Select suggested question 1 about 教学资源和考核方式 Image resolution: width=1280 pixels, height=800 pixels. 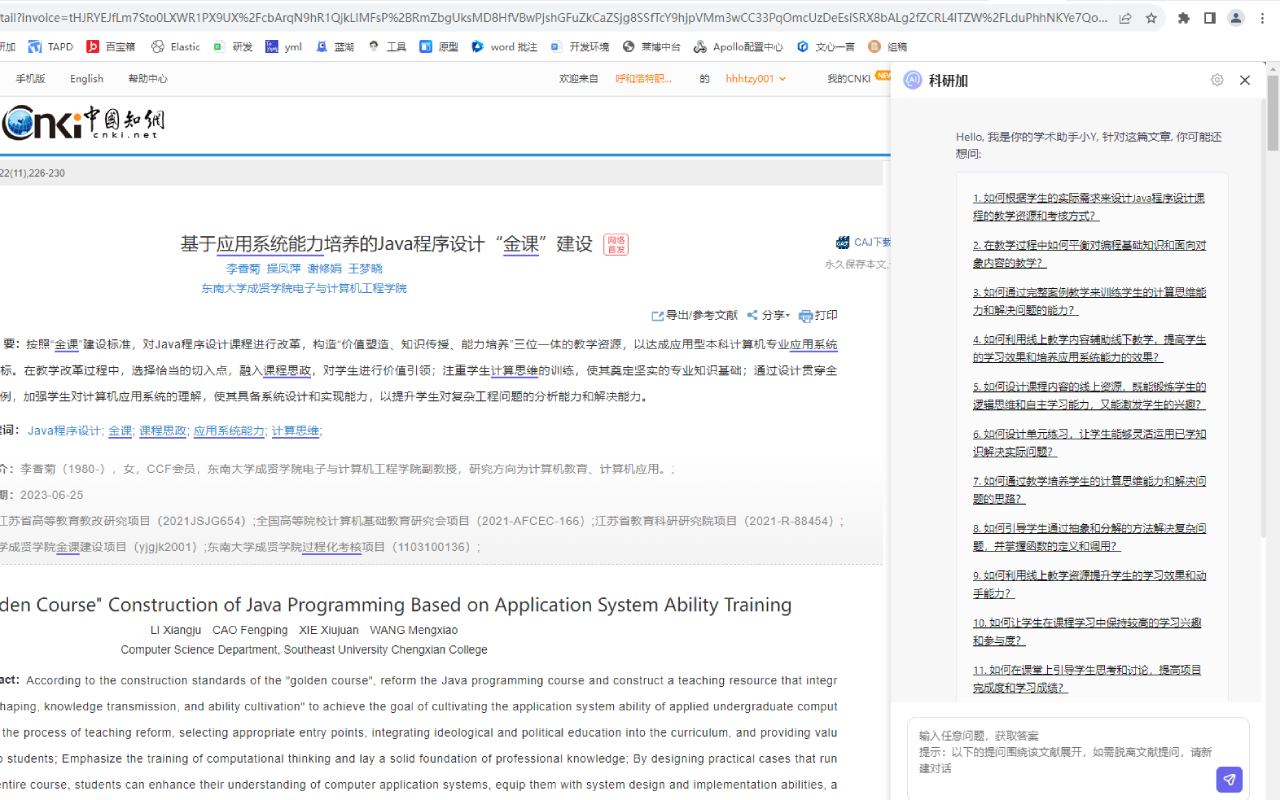1089,207
